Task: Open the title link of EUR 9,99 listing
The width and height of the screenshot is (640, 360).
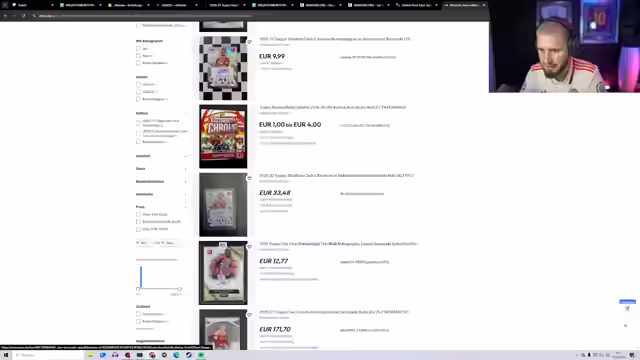Action: (335, 39)
